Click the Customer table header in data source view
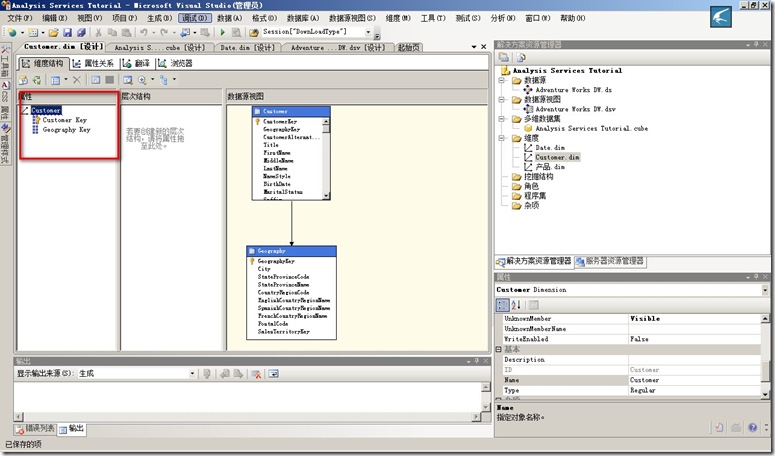The image size is (775, 456). [x=291, y=111]
